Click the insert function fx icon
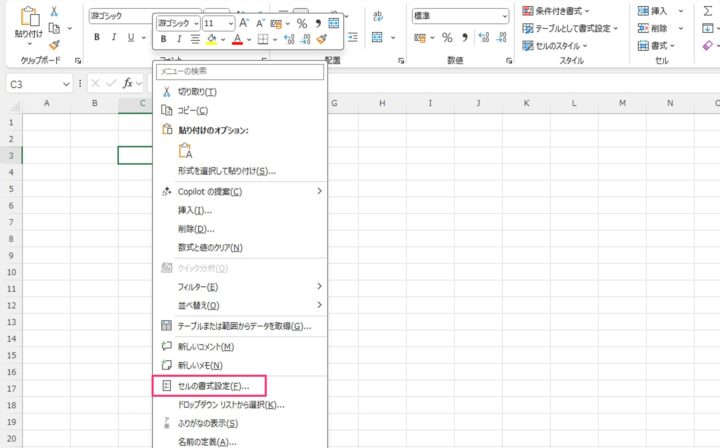Image resolution: width=720 pixels, height=448 pixels. [129, 83]
